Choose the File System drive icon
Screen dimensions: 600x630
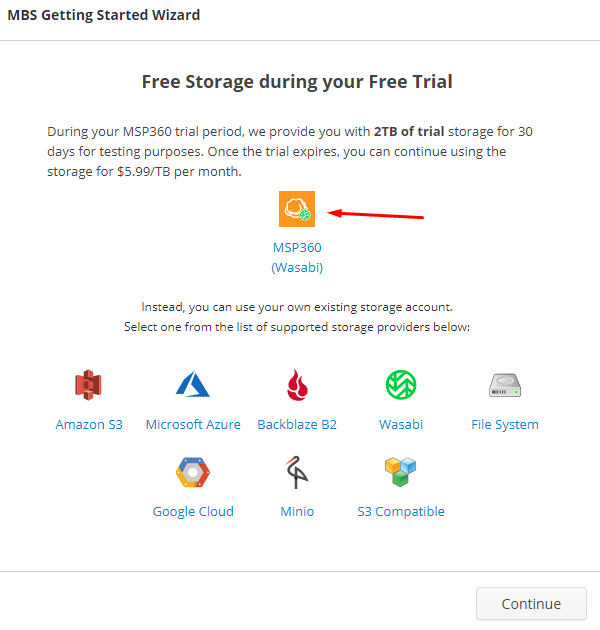click(505, 385)
